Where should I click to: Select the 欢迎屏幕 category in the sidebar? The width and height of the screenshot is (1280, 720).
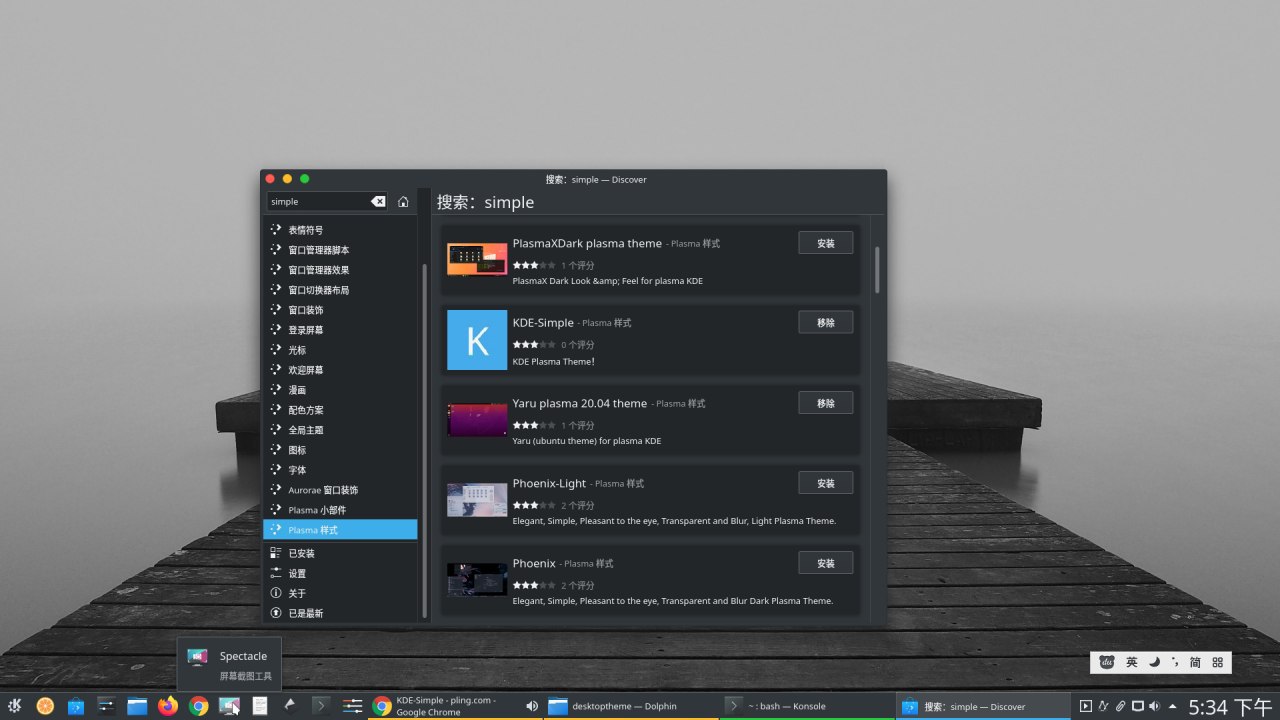coord(340,370)
